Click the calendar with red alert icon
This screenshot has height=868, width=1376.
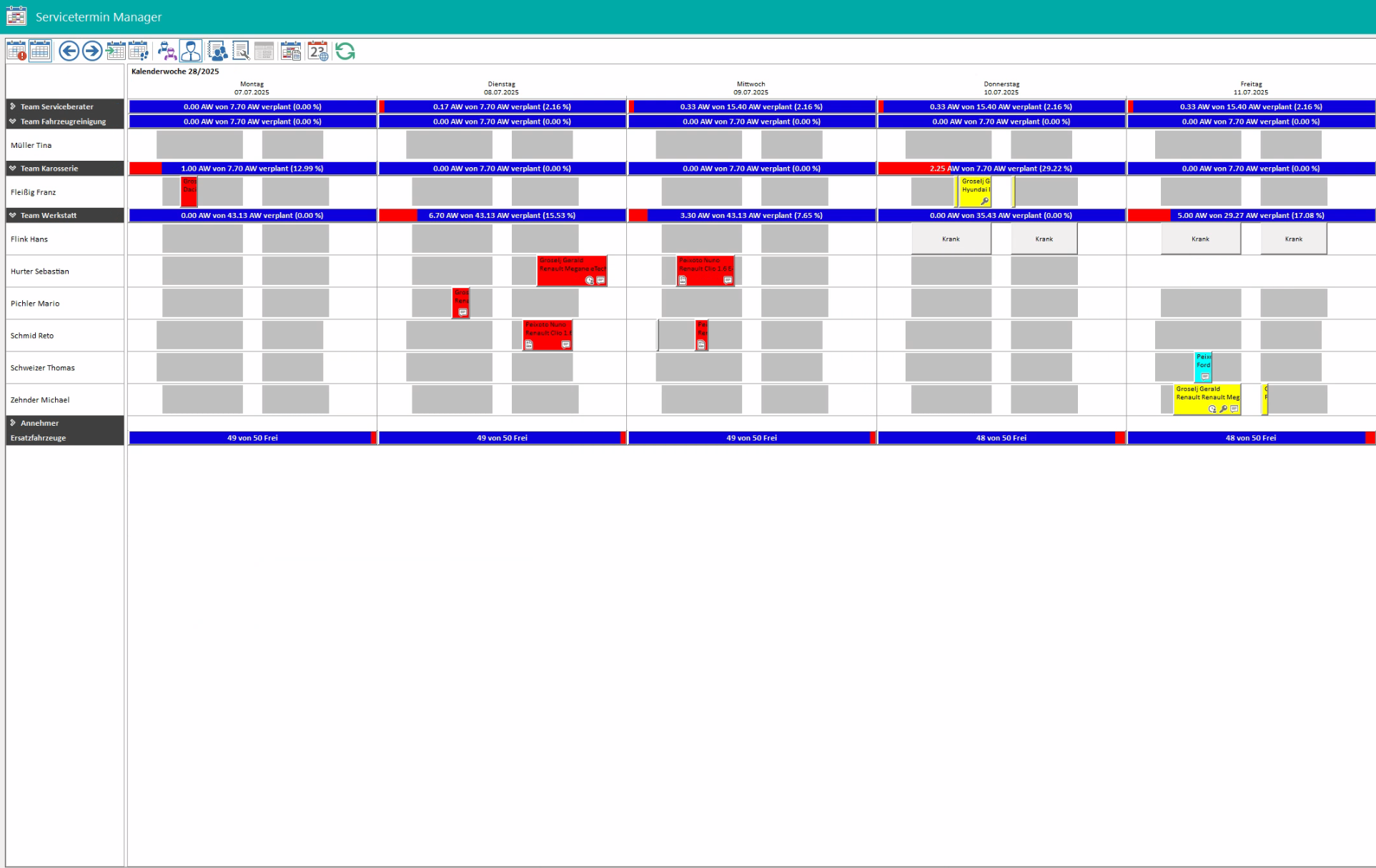(x=16, y=51)
